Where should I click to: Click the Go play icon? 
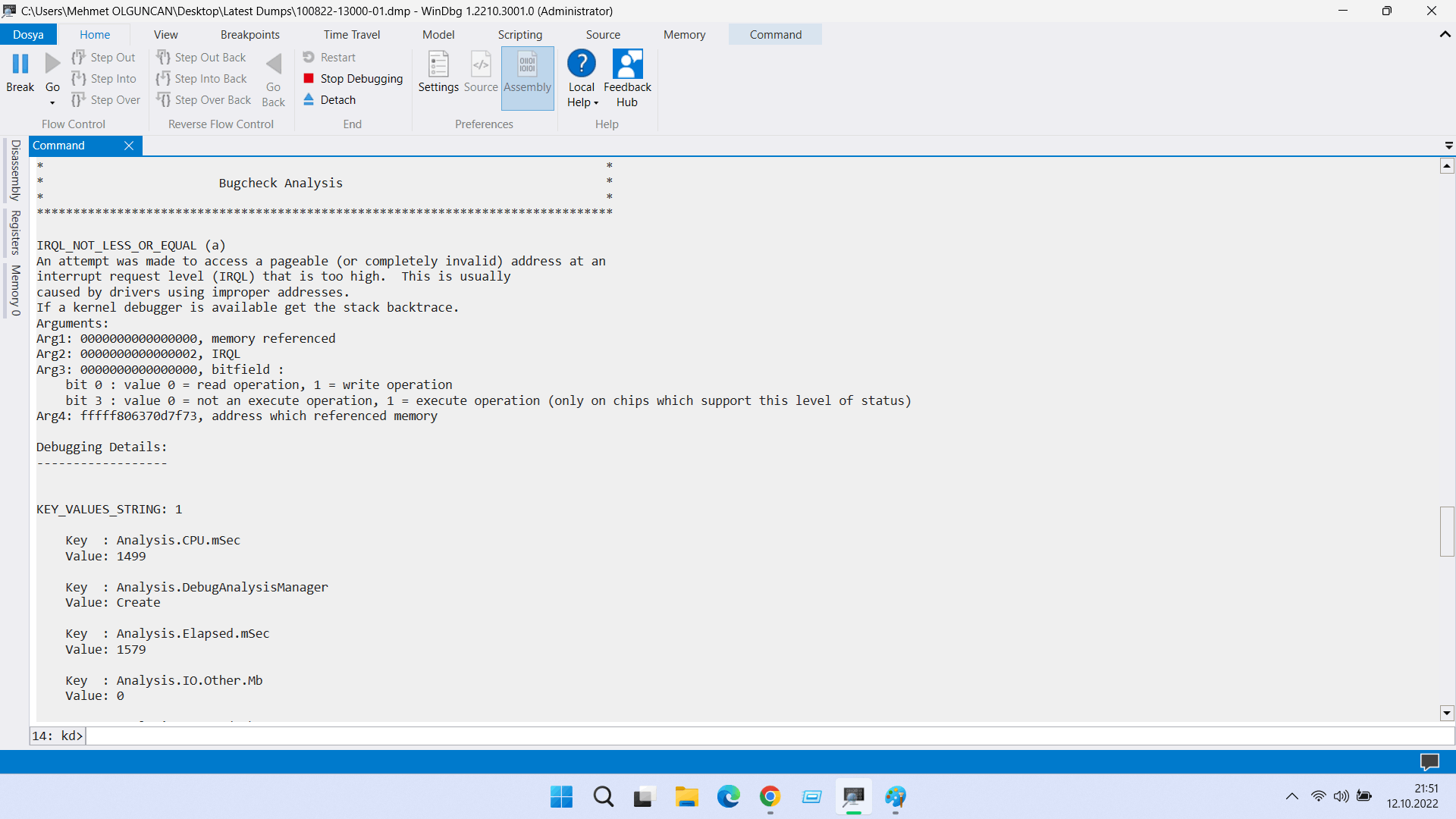tap(52, 64)
